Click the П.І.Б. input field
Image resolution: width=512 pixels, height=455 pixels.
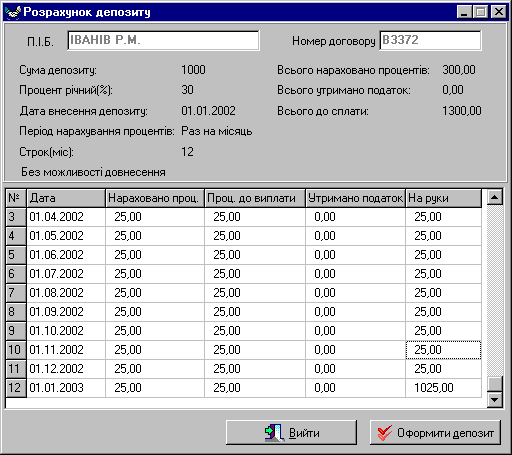(x=163, y=40)
